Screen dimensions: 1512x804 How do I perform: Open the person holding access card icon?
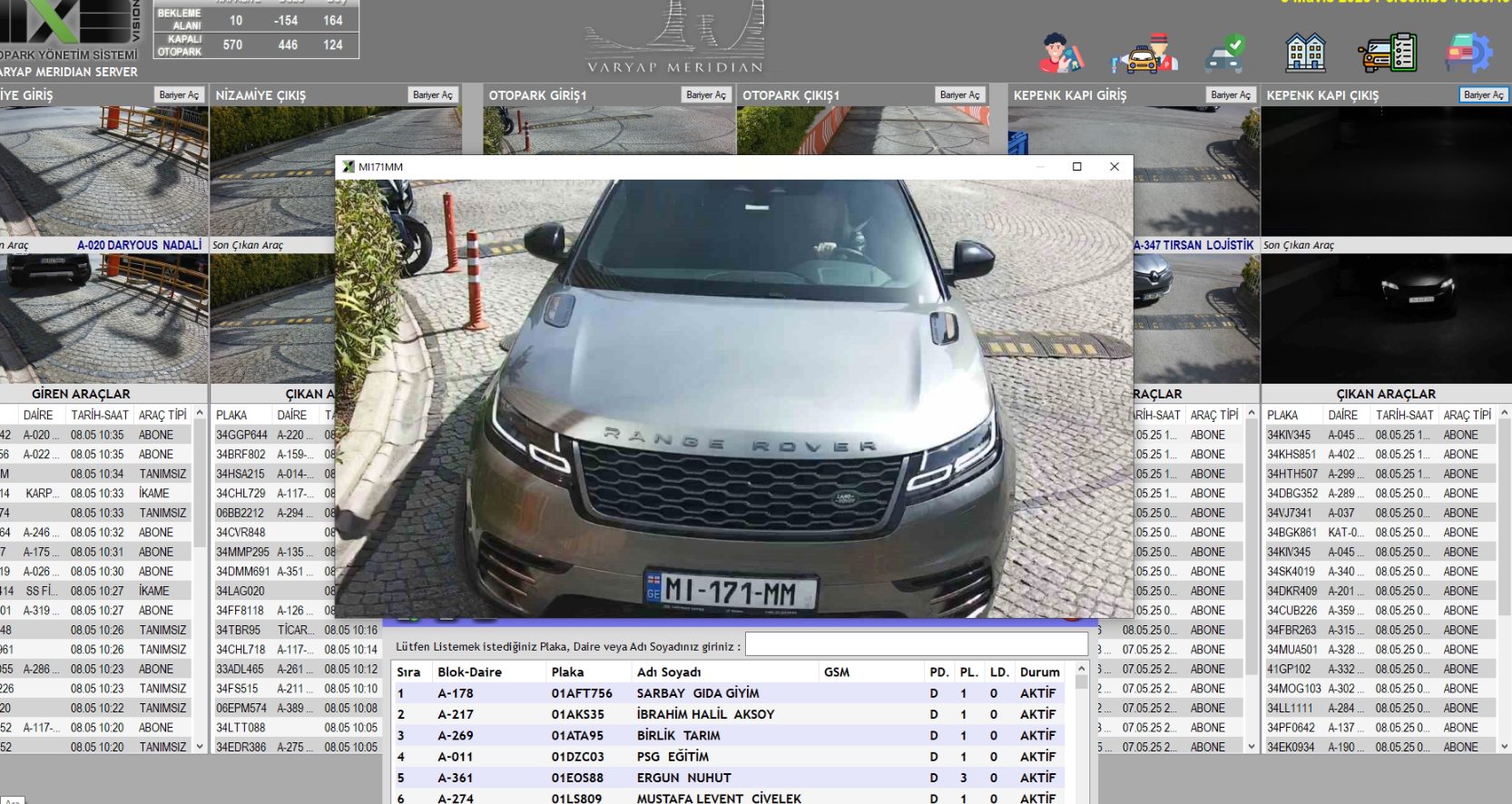click(1062, 53)
